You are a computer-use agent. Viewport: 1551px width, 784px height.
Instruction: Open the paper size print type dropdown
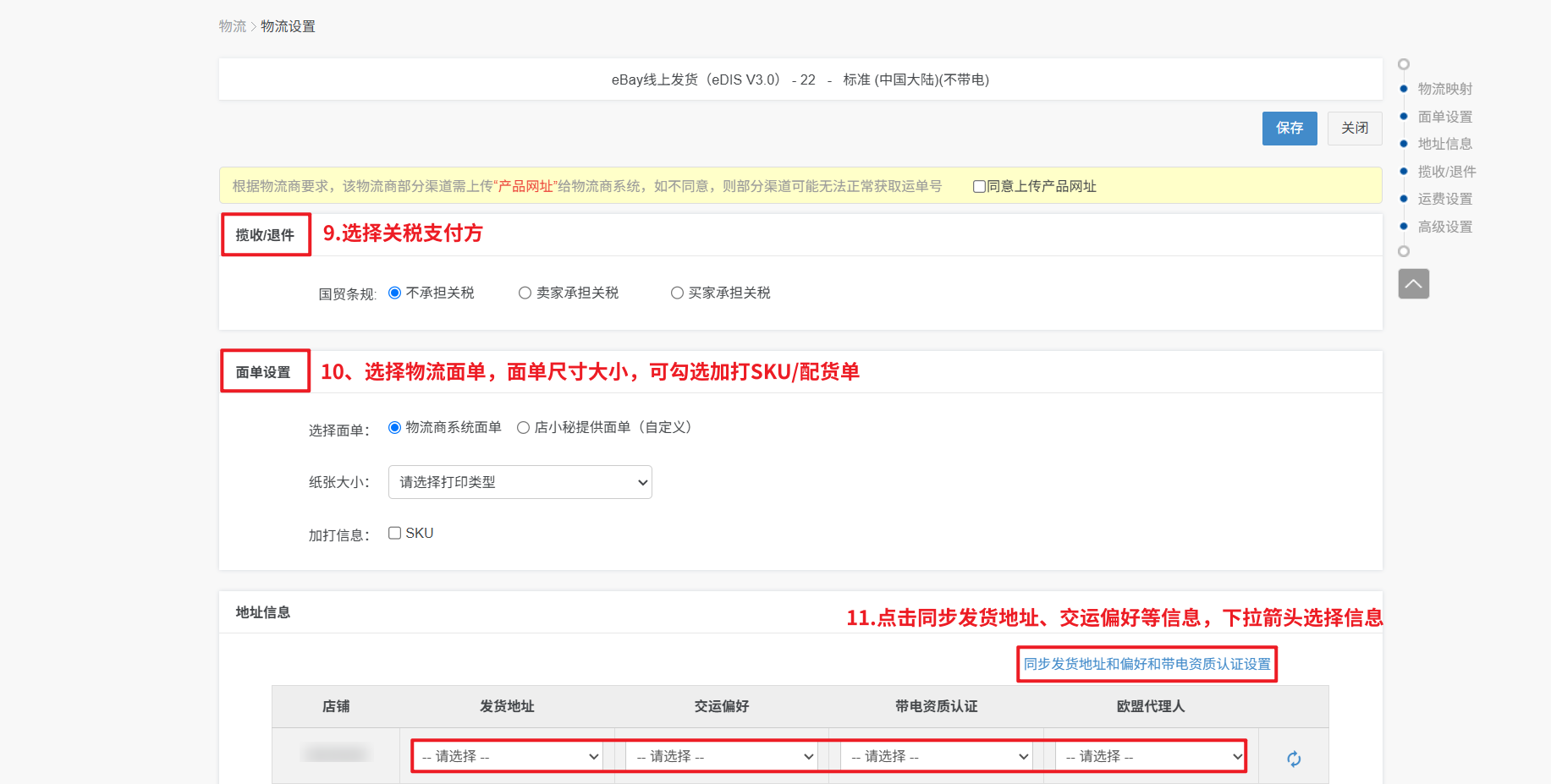[520, 482]
